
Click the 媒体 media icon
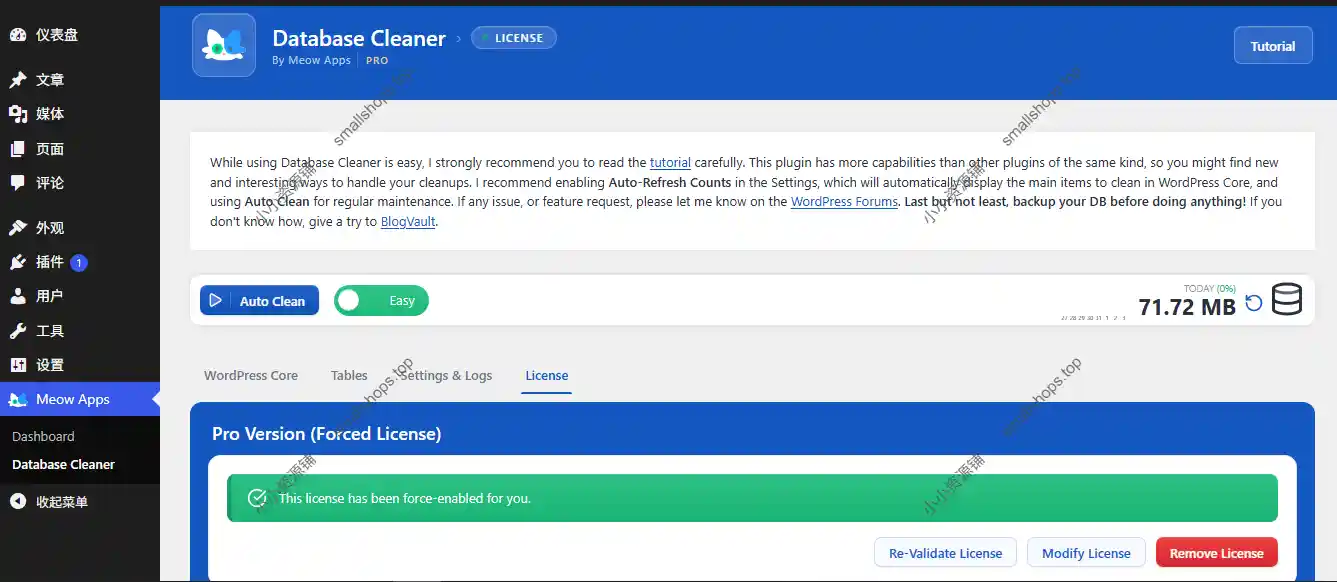click(x=18, y=114)
